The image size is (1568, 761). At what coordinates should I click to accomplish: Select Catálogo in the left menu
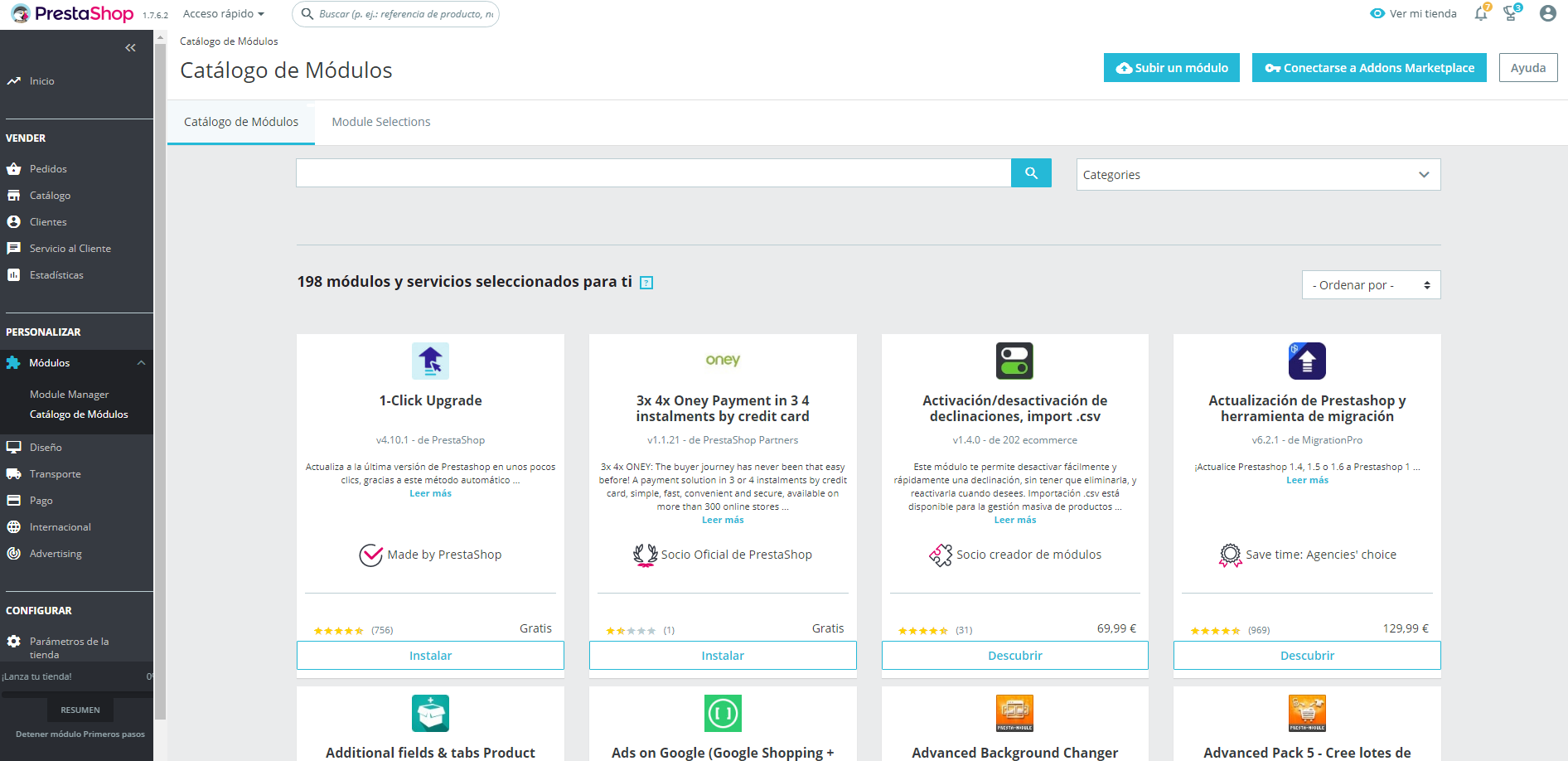(x=50, y=195)
